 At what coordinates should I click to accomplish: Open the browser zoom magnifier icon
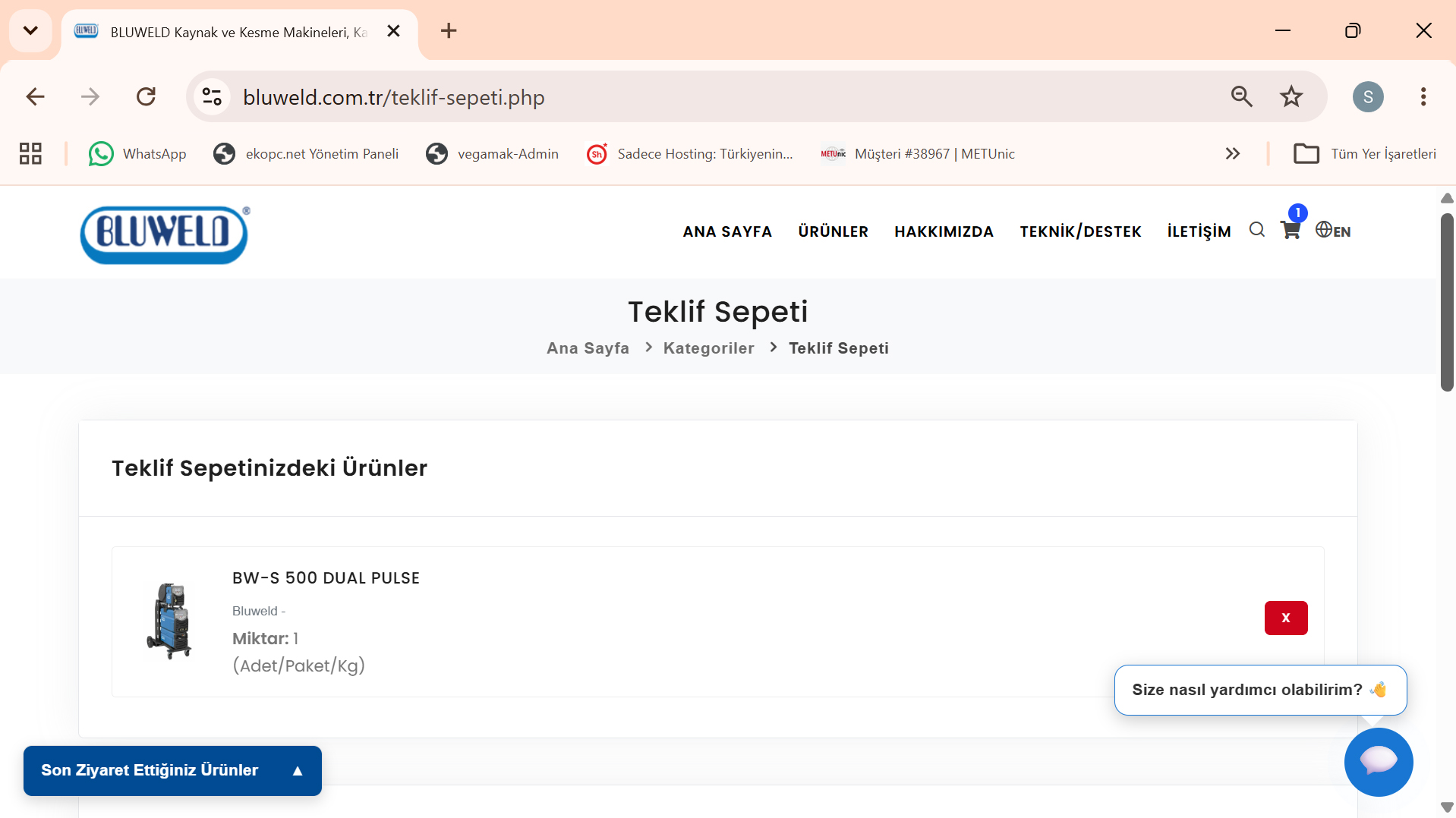1242,96
